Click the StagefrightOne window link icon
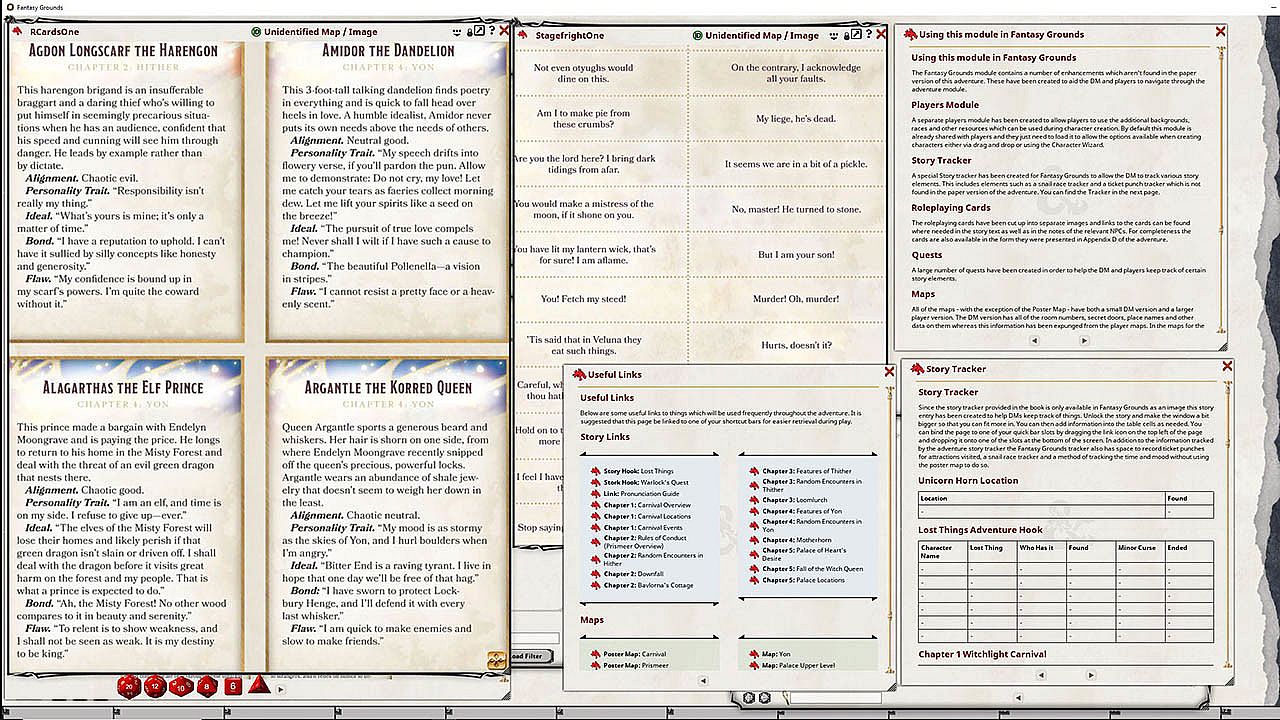The image size is (1280, 720). click(523, 35)
